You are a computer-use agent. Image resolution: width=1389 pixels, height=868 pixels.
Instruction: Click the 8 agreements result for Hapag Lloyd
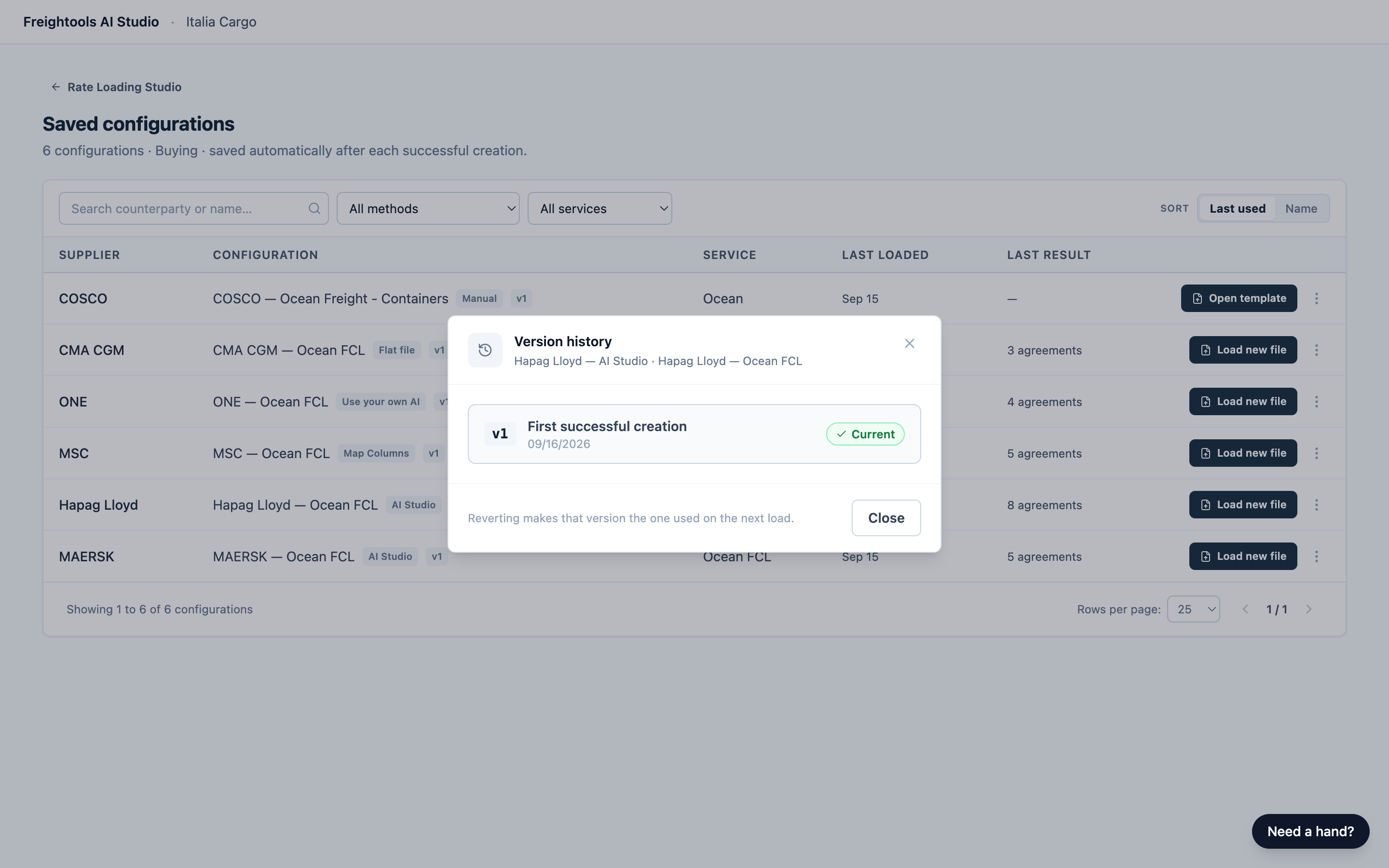(x=1044, y=505)
